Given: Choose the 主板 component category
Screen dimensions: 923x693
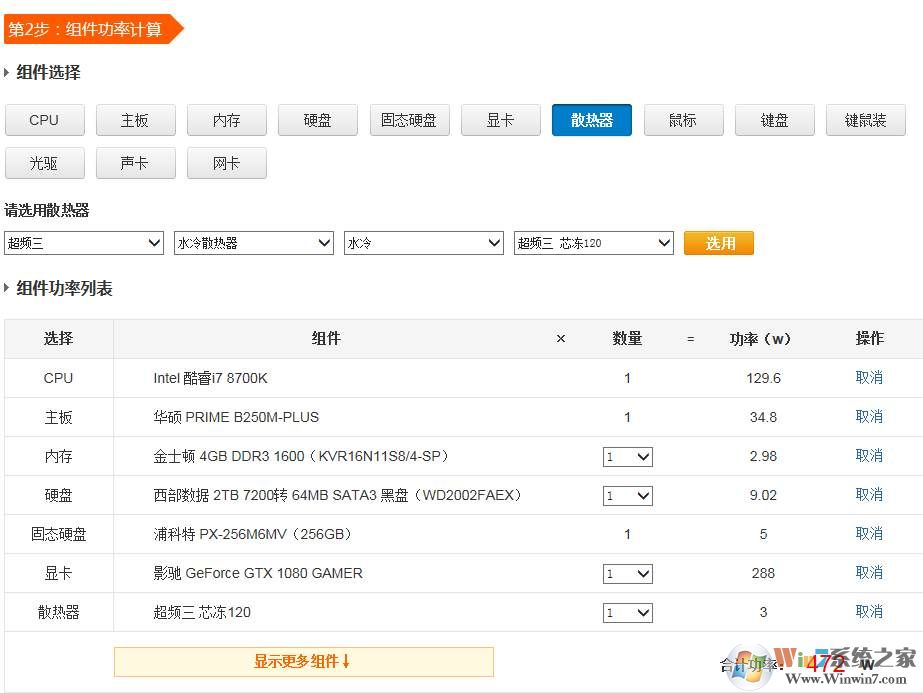Looking at the screenshot, I should click(x=135, y=120).
